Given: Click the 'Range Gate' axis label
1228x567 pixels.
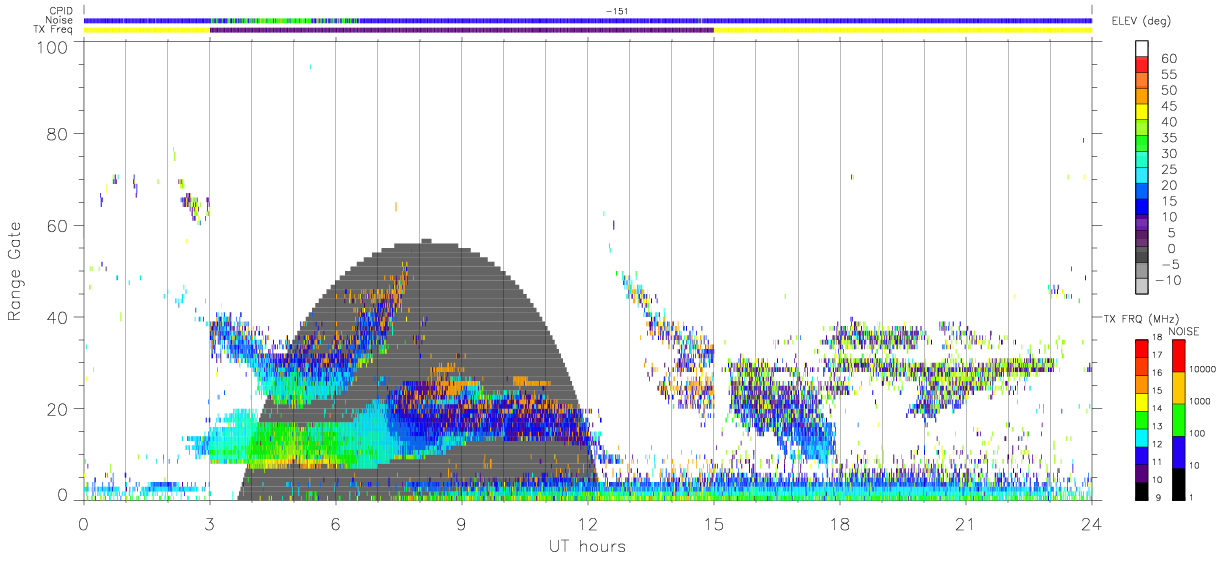Looking at the screenshot, I should (x=15, y=271).
